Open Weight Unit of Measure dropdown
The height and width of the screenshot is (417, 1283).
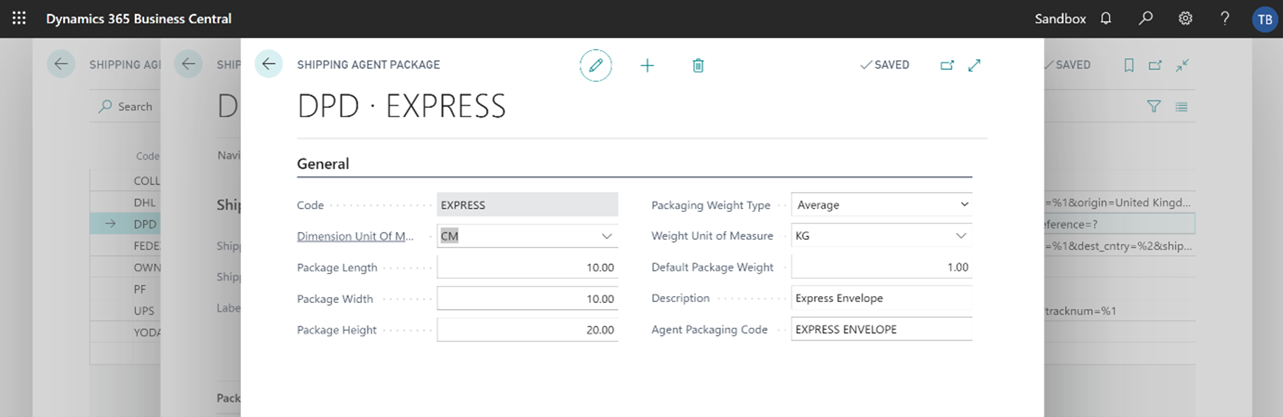961,236
